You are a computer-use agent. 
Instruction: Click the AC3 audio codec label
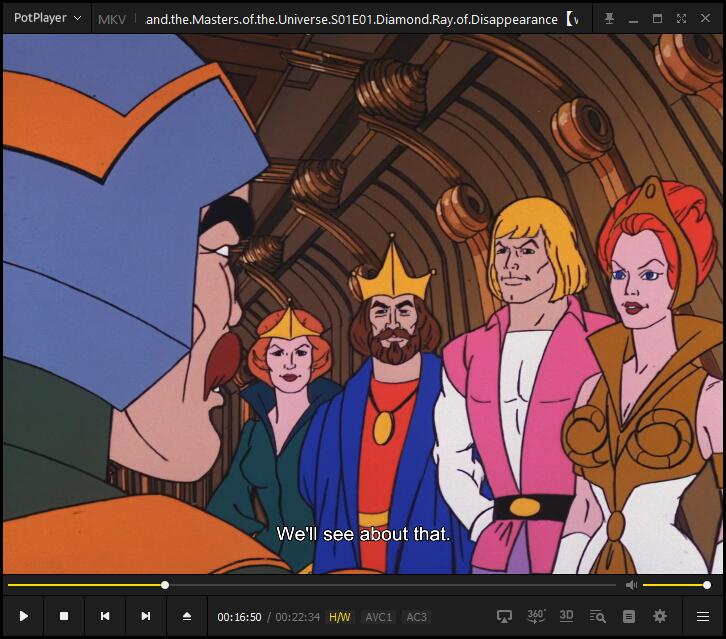click(x=416, y=617)
